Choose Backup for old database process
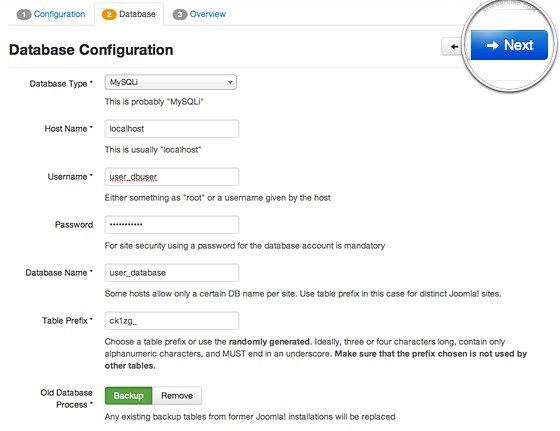 (129, 396)
